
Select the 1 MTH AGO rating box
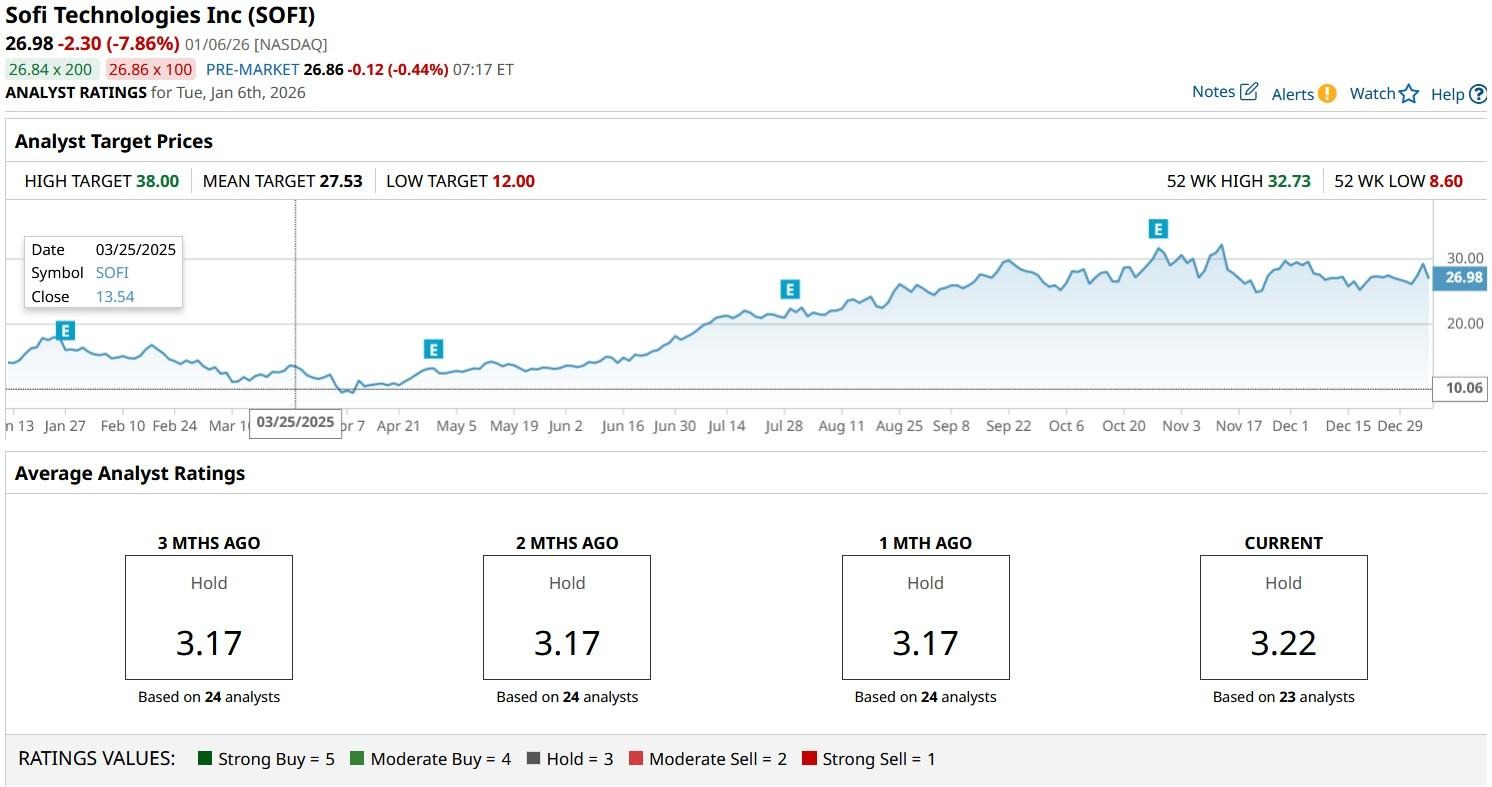pyautogui.click(x=925, y=617)
